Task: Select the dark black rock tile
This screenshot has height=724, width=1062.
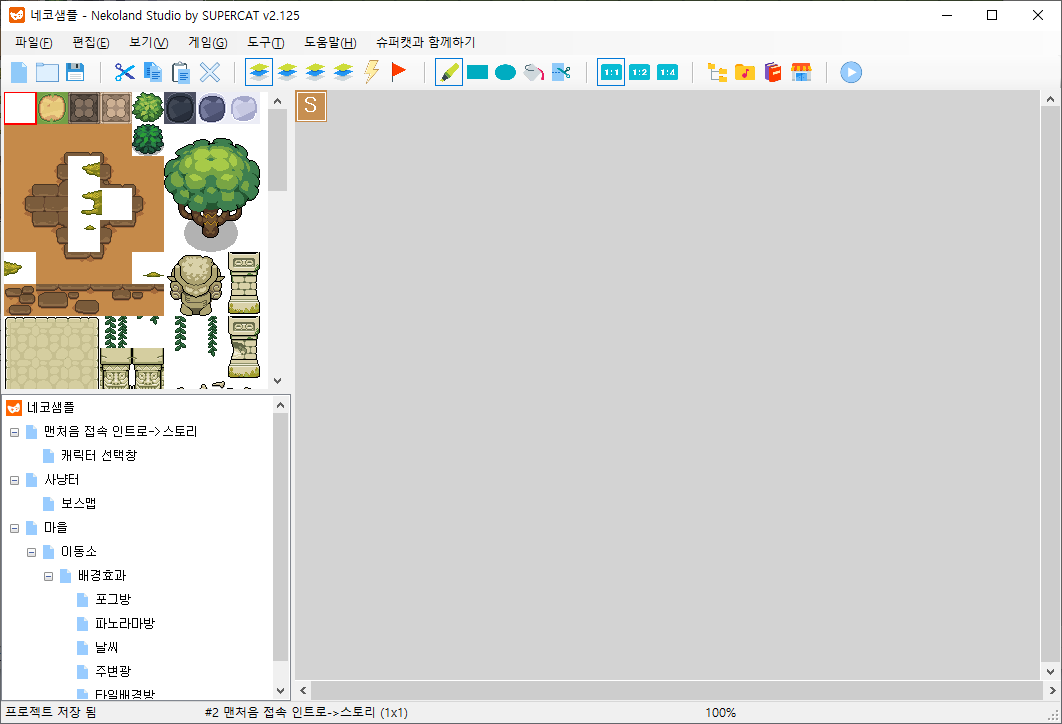Action: pos(179,108)
